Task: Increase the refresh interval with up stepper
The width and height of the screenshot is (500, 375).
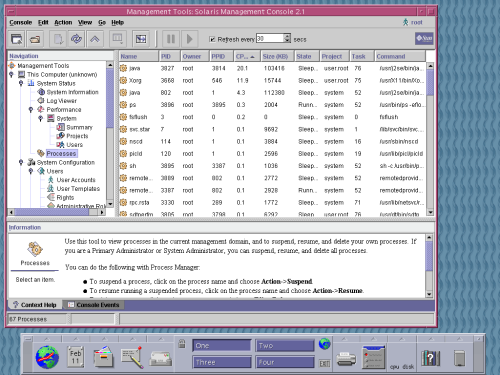Action: tap(287, 36)
